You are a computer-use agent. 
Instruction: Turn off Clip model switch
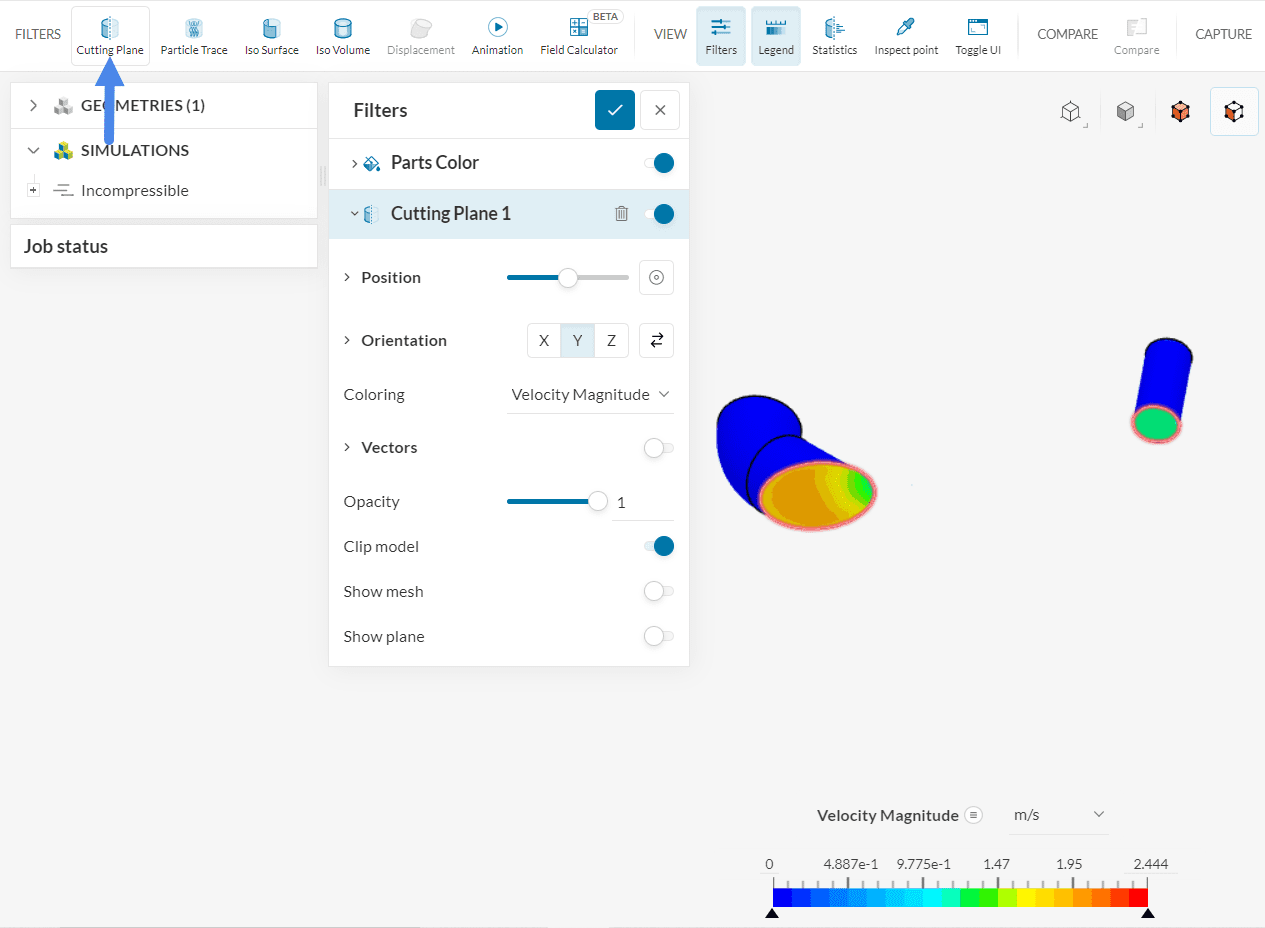pyautogui.click(x=658, y=547)
